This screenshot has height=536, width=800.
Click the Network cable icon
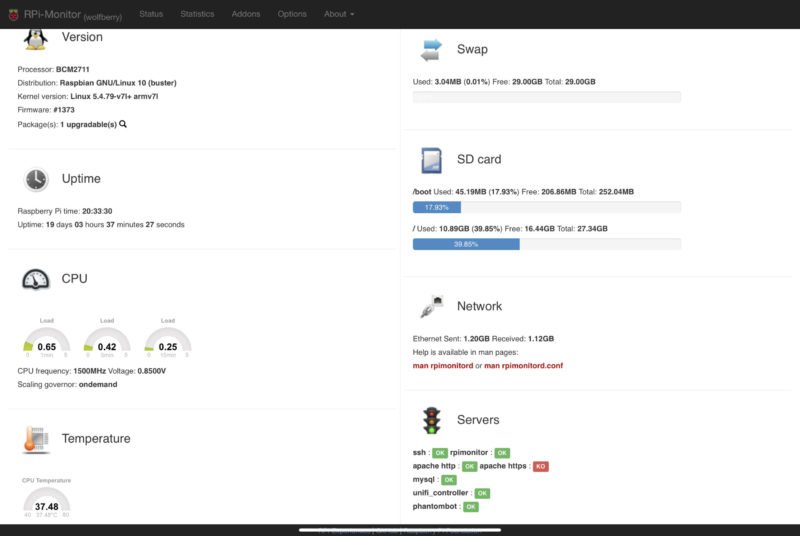432,307
